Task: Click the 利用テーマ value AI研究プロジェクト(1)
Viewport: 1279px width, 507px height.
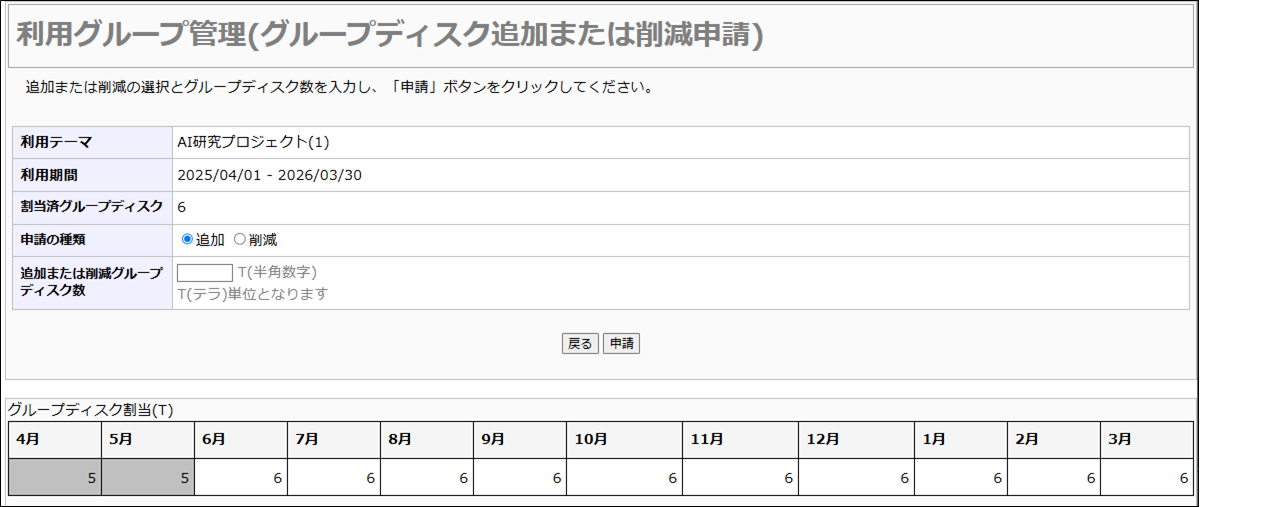Action: coord(253,143)
